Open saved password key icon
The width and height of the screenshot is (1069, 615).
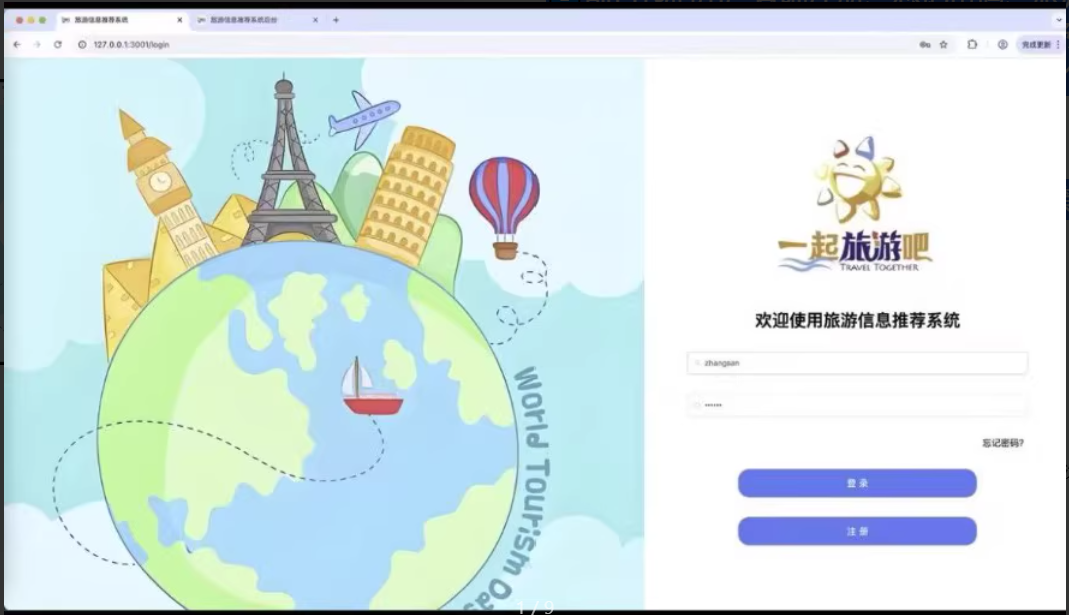coord(924,44)
